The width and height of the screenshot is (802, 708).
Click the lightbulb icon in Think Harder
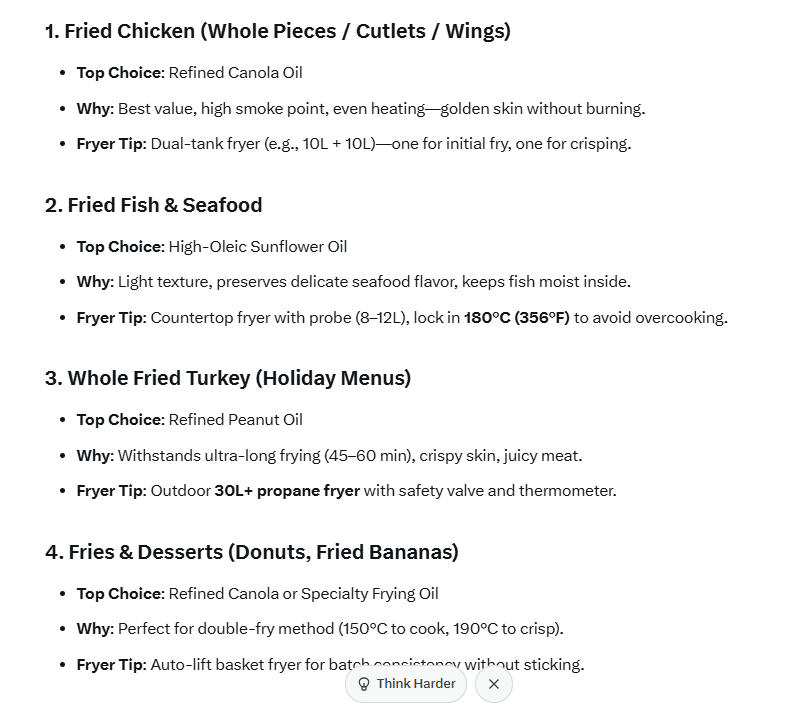coord(364,685)
